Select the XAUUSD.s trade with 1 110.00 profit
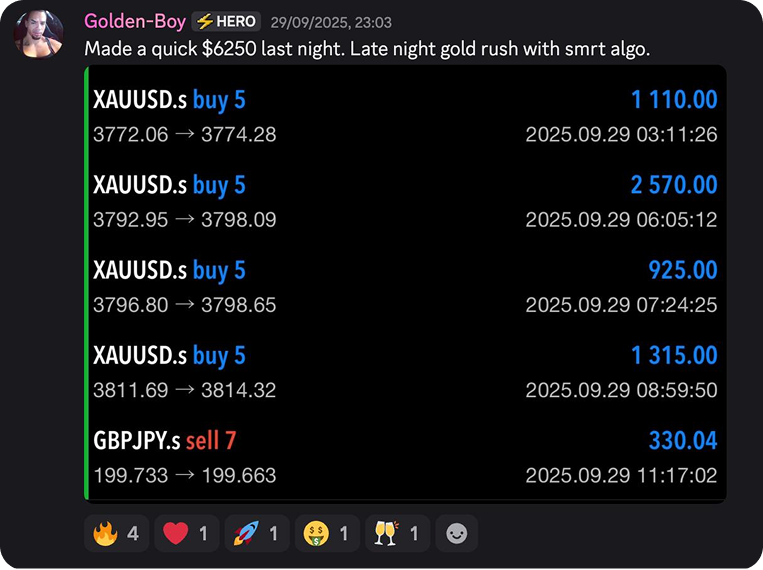Screen dimensions: 763x570 pos(405,116)
